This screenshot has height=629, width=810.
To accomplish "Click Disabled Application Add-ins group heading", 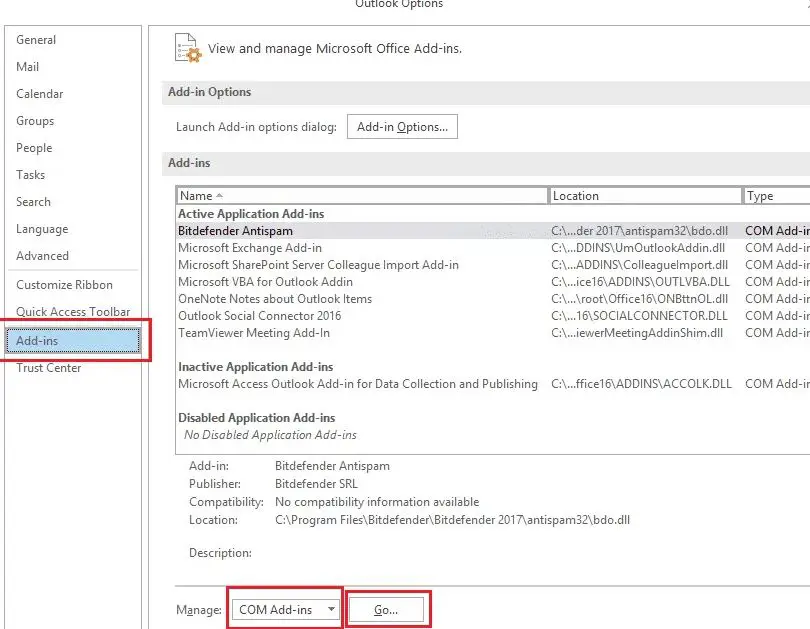I will [257, 418].
